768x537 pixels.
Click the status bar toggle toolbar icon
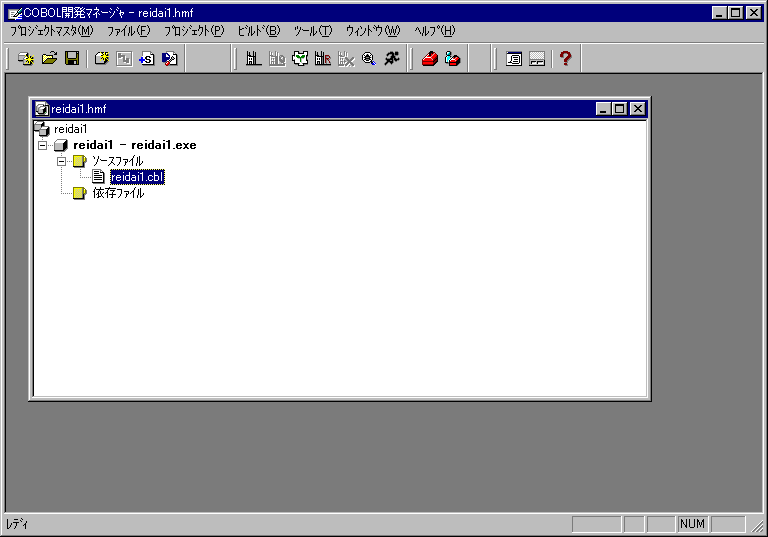(537, 59)
